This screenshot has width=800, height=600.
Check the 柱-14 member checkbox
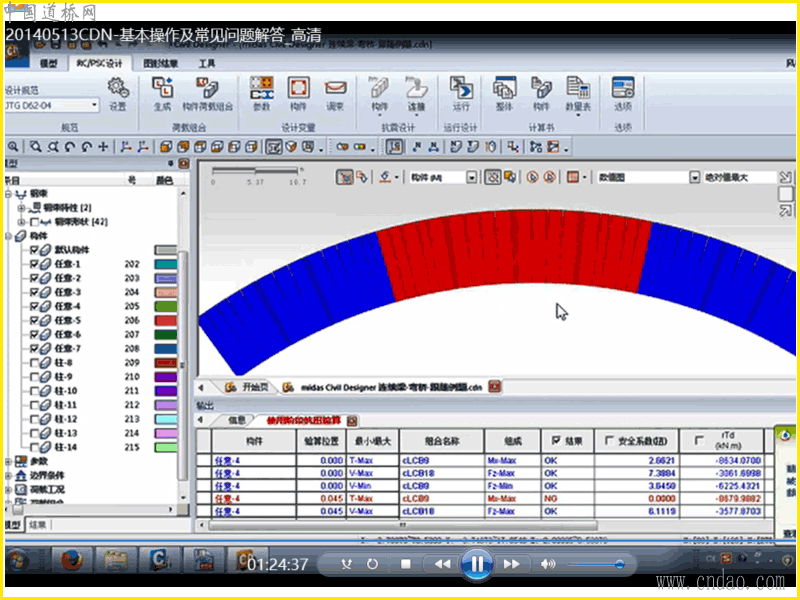pos(34,447)
